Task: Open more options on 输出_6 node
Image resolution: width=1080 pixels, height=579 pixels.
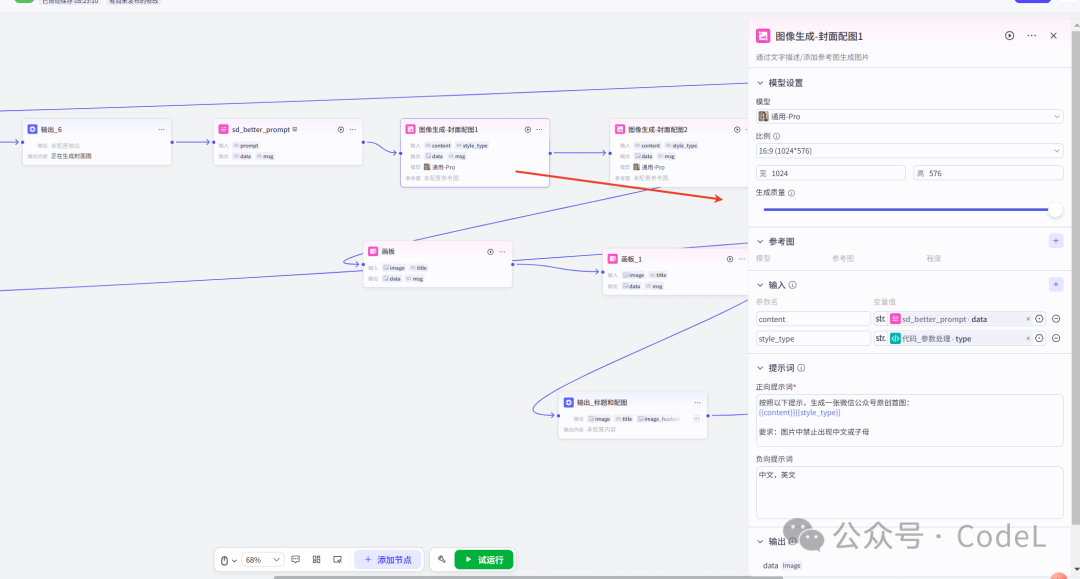Action: coord(161,129)
